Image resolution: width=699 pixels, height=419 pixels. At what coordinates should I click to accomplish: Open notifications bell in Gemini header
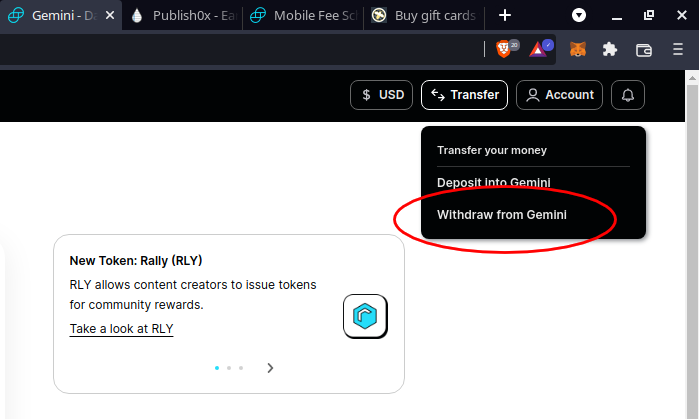click(628, 95)
